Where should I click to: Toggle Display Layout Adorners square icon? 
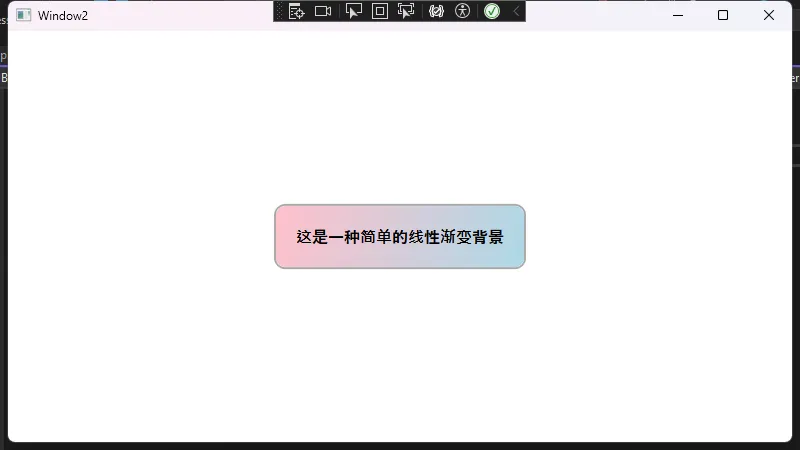380,11
